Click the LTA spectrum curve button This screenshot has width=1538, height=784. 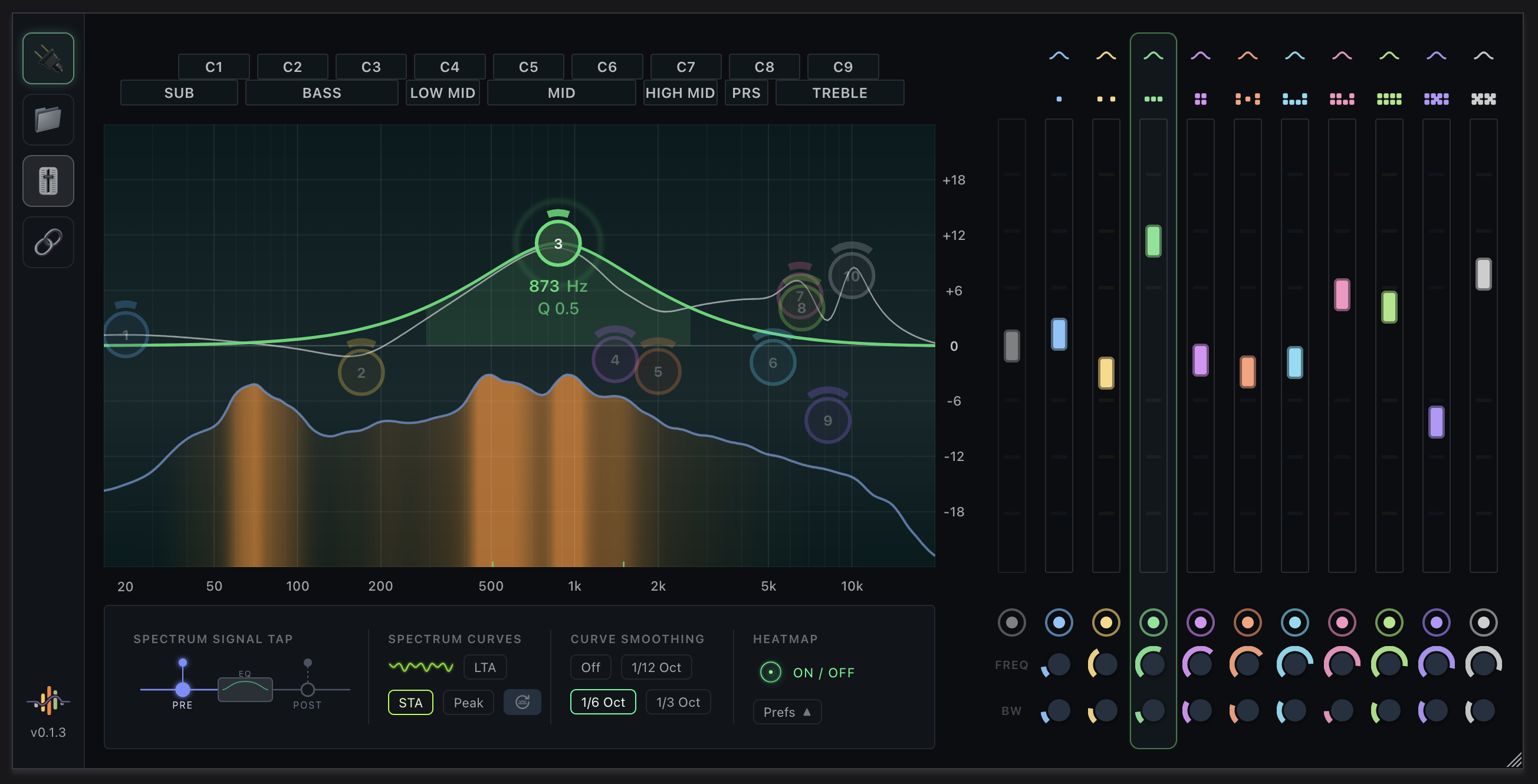coord(484,667)
